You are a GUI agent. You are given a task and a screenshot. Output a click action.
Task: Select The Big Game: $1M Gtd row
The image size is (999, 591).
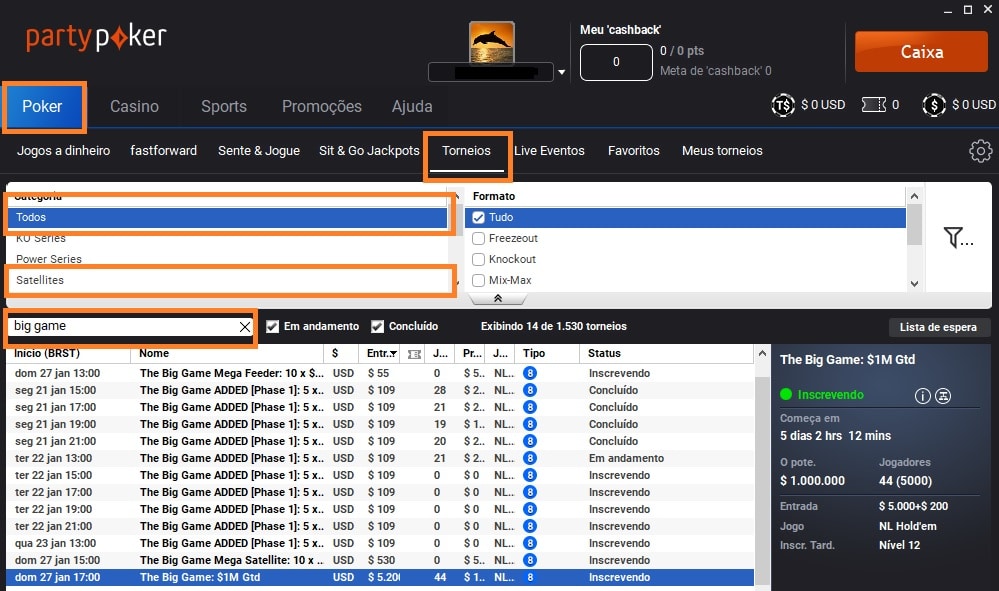(380, 578)
